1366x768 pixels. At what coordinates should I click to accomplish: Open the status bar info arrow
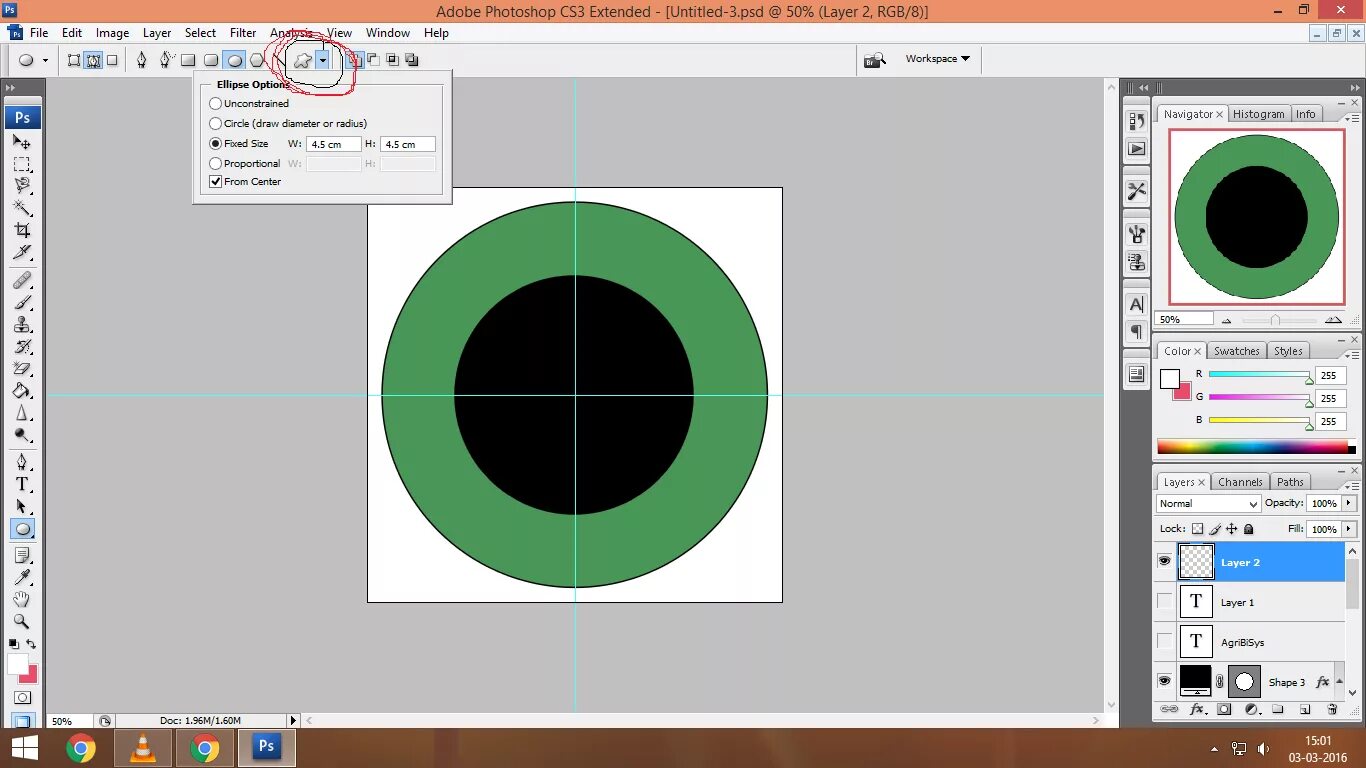[x=293, y=720]
